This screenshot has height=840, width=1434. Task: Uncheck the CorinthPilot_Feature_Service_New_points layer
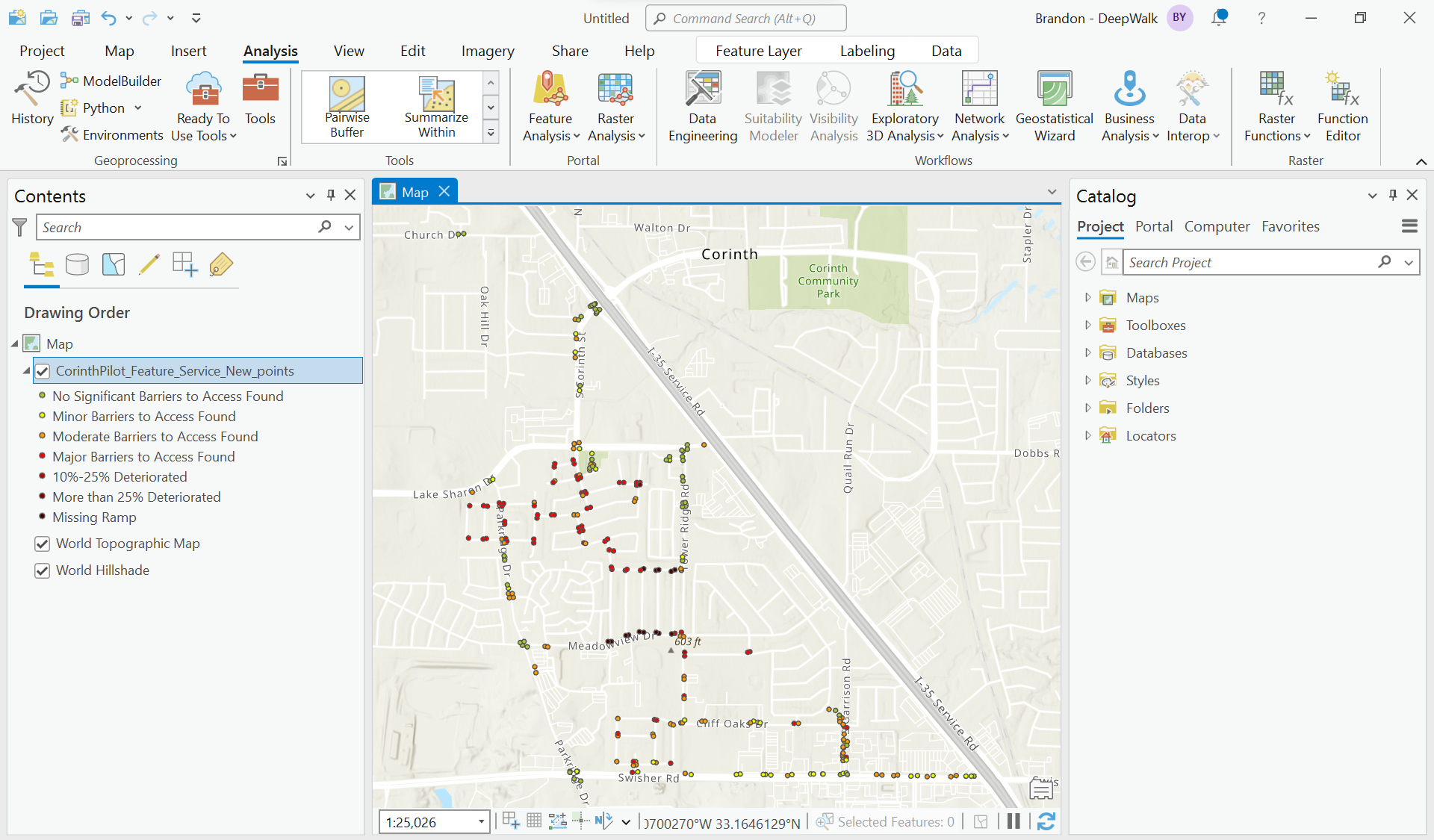(x=43, y=370)
